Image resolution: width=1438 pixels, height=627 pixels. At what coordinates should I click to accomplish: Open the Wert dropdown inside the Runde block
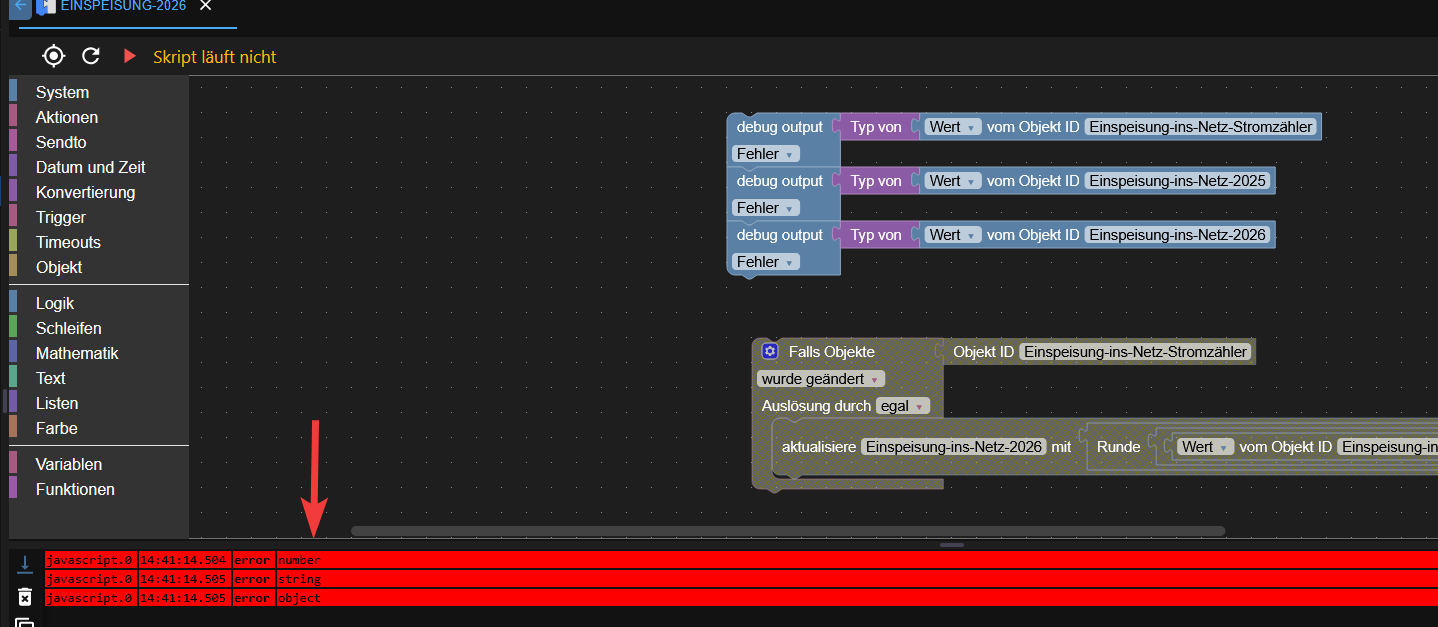(1205, 446)
